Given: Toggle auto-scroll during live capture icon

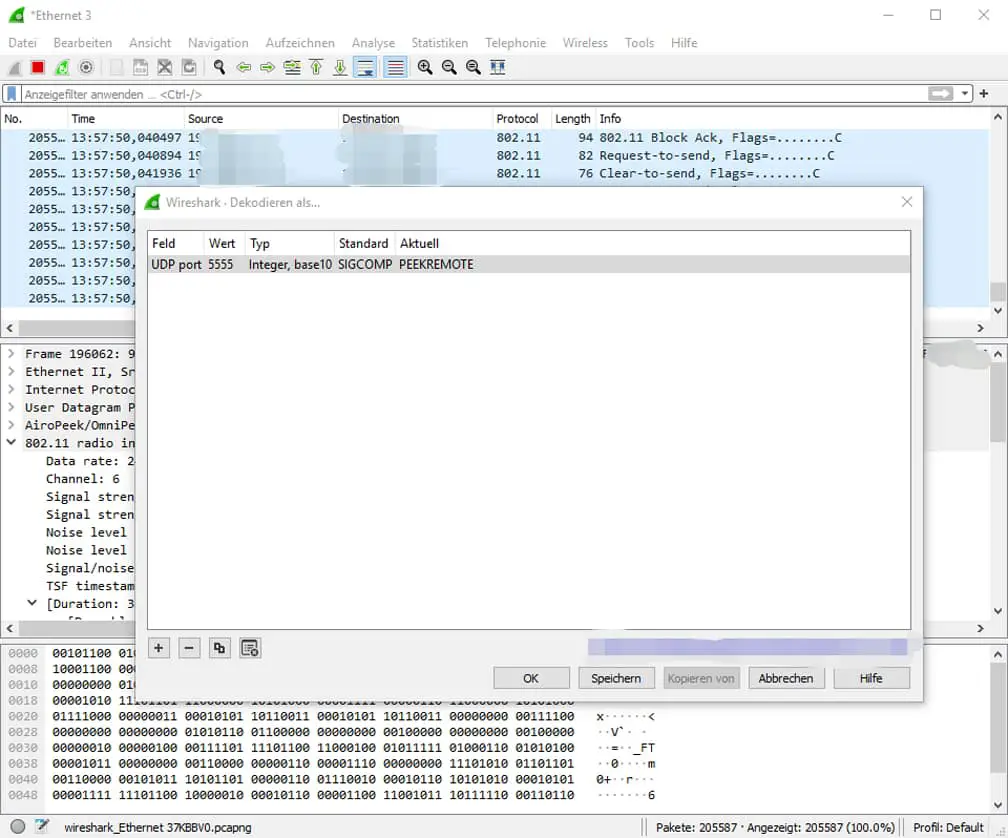Looking at the screenshot, I should [365, 67].
